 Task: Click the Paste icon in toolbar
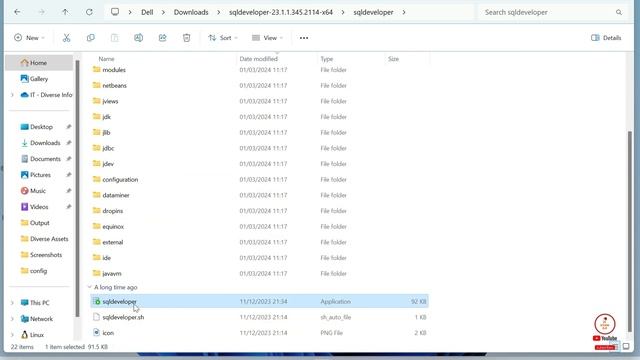tap(115, 38)
